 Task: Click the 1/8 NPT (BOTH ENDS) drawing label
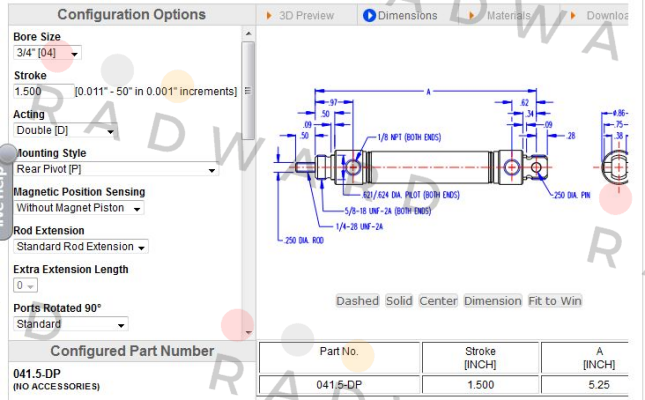(x=409, y=137)
